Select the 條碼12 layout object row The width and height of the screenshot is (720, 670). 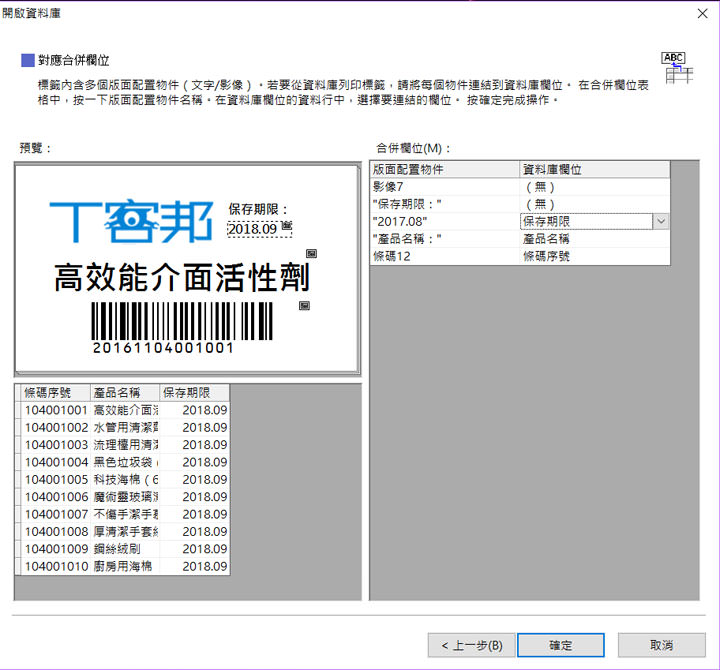[445, 256]
